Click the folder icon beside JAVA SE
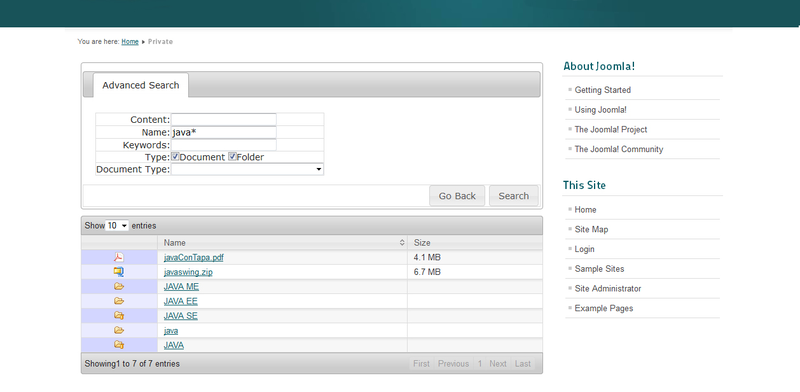Screen dimensions: 800x392 119,315
